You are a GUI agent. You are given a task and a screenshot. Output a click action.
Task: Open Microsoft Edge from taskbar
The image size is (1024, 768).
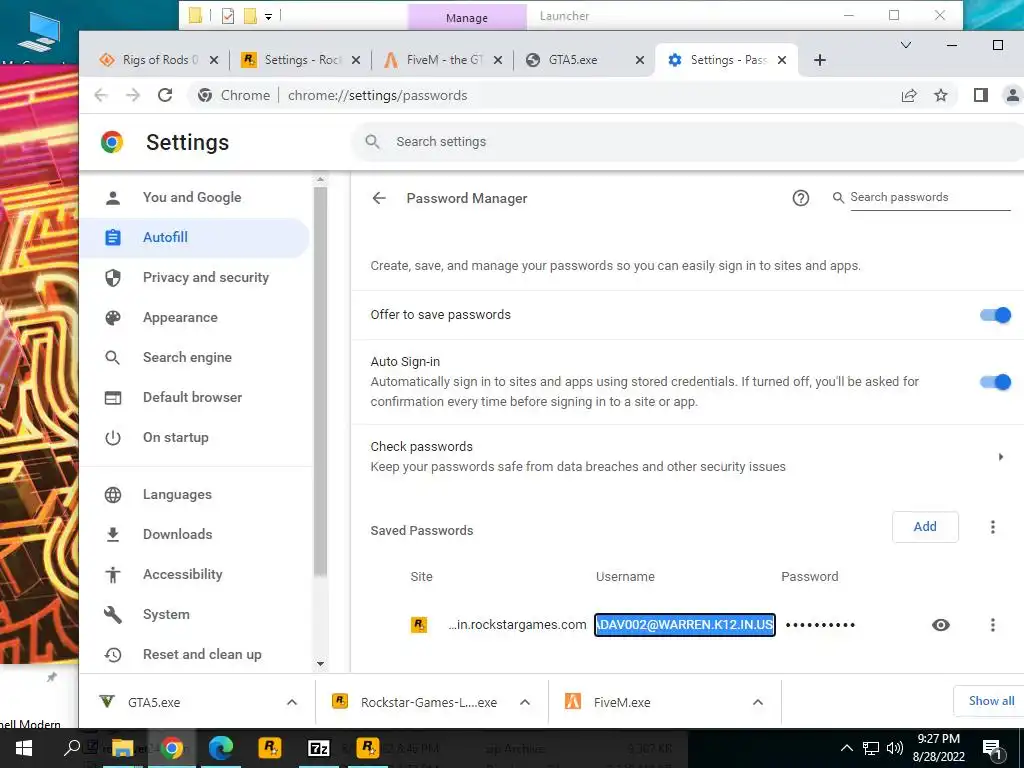(221, 748)
